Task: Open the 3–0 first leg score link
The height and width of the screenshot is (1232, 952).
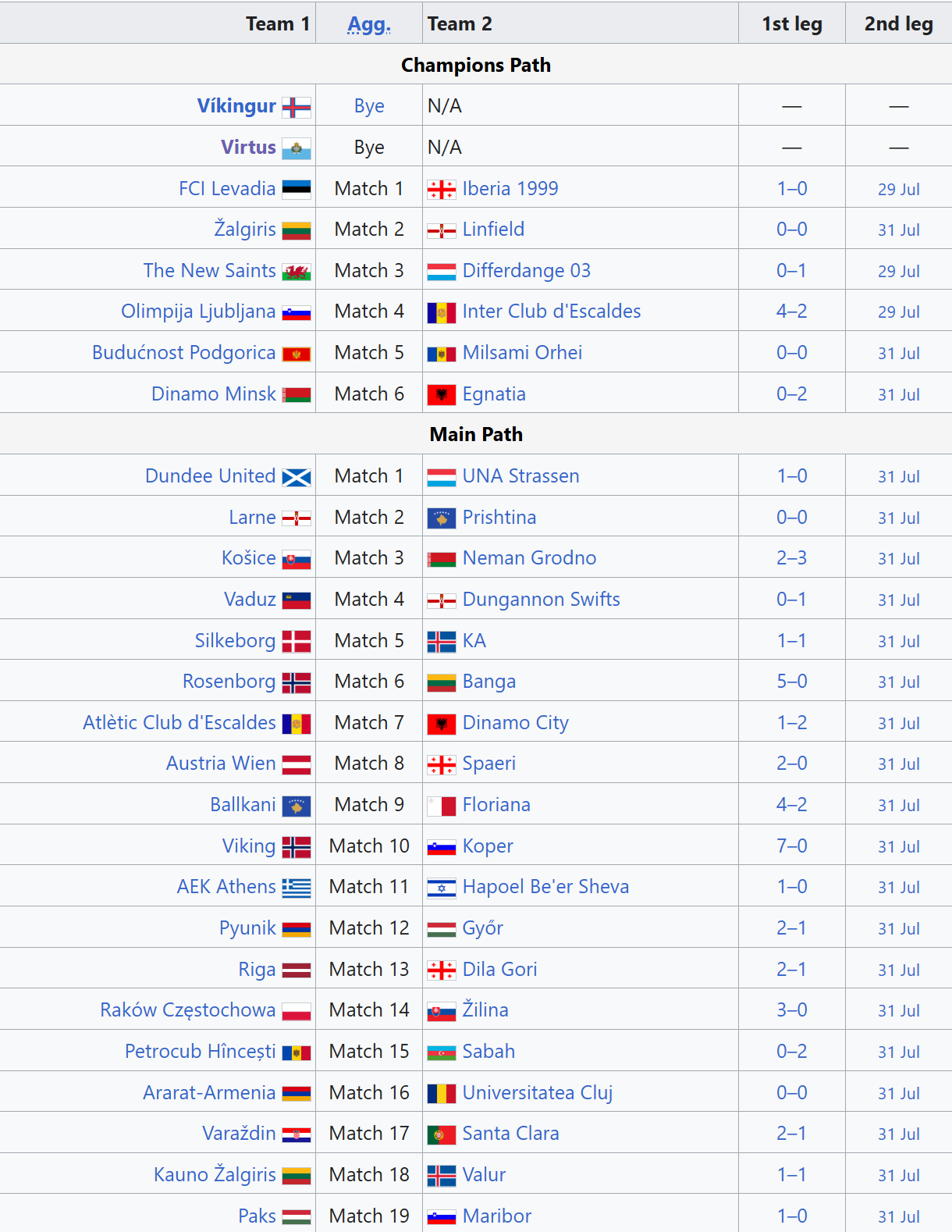Action: 792,1010
